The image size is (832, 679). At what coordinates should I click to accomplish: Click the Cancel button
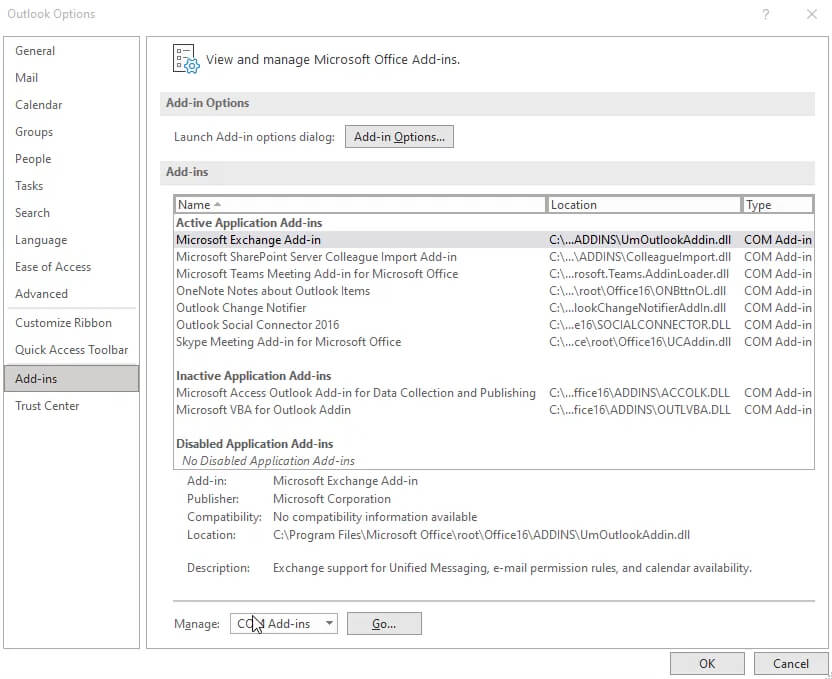[791, 664]
